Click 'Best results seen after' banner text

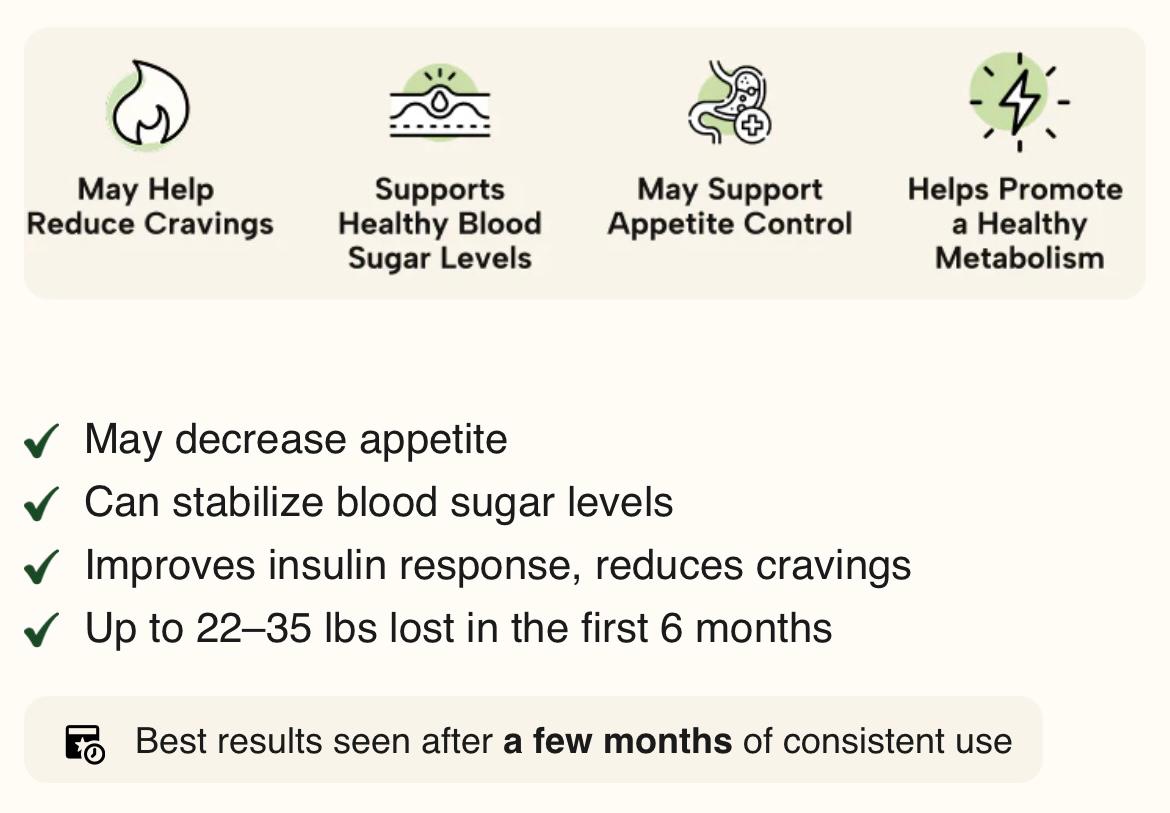[x=314, y=742]
